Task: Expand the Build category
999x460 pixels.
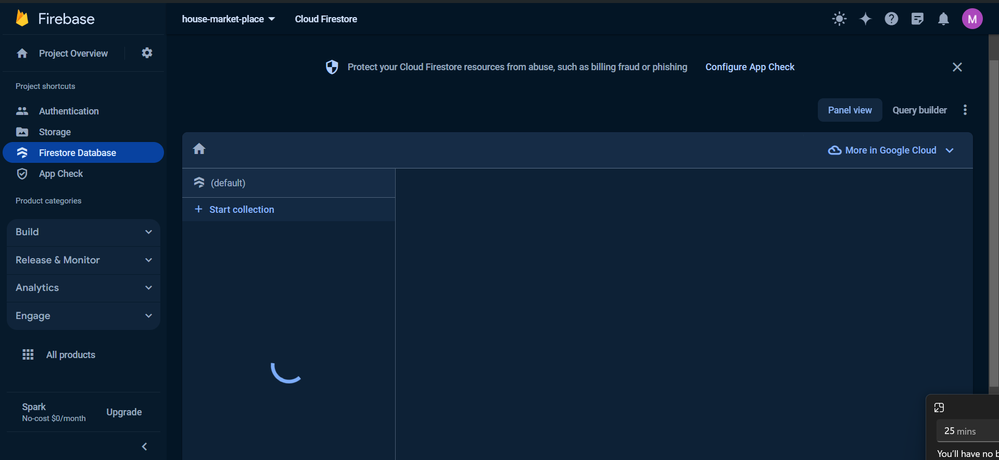Action: [83, 232]
